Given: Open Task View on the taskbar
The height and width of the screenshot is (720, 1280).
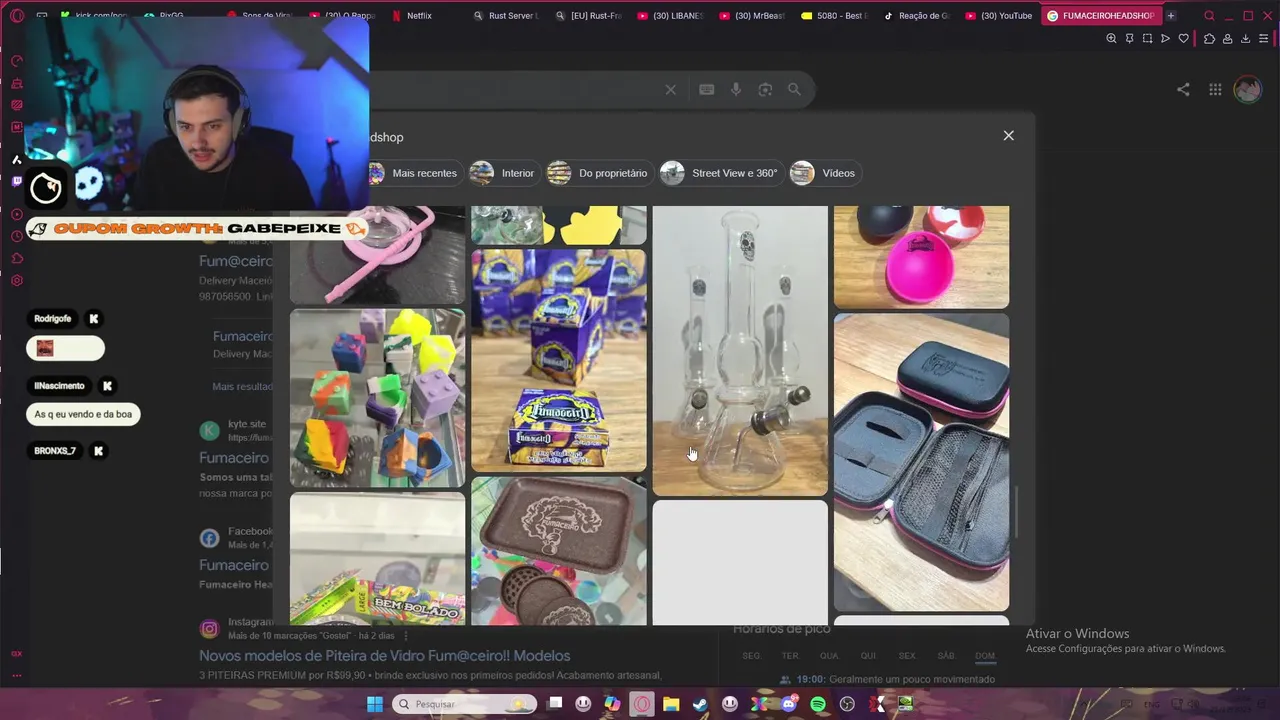Looking at the screenshot, I should coord(555,704).
